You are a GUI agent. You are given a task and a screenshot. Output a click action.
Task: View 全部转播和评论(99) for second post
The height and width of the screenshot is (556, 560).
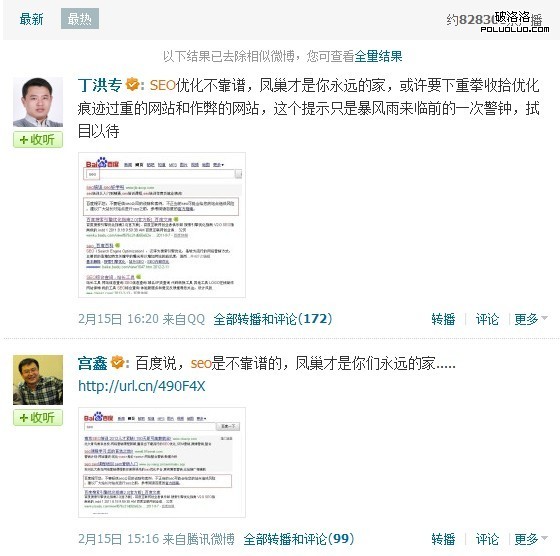point(299,539)
